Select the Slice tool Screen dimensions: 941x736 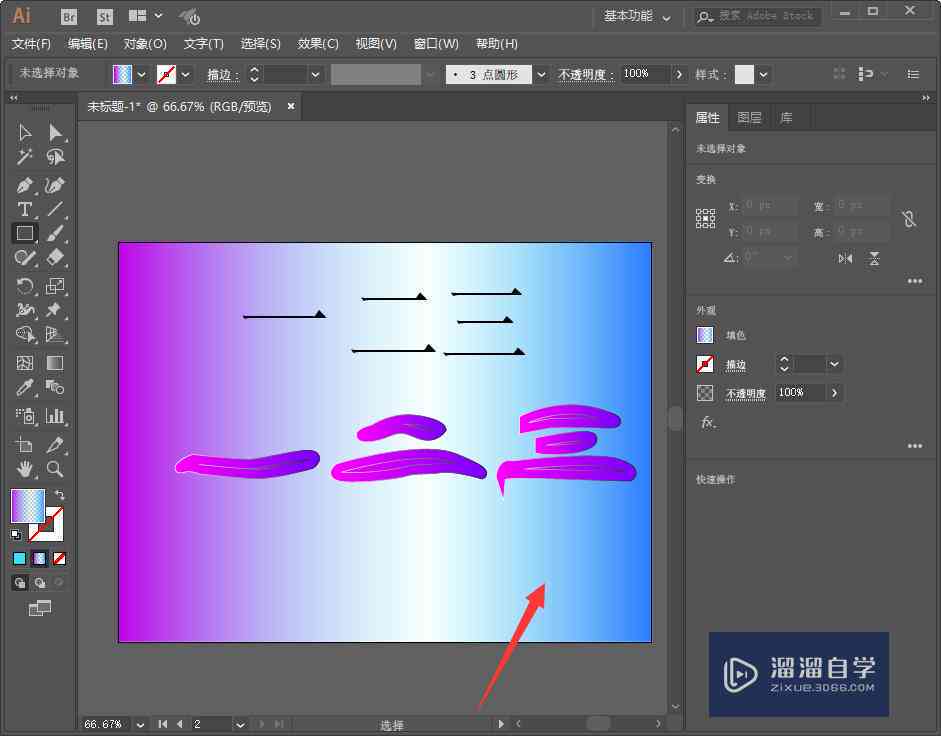(x=55, y=444)
